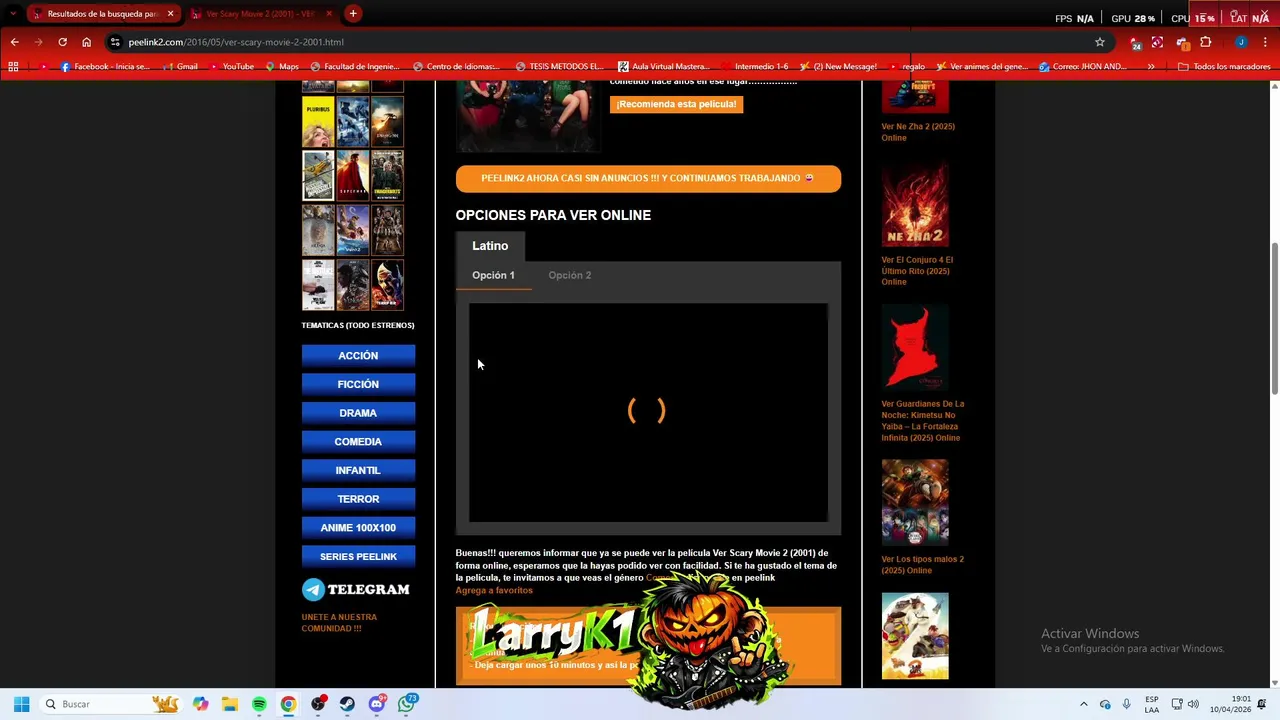Reload the current page

tap(62, 42)
